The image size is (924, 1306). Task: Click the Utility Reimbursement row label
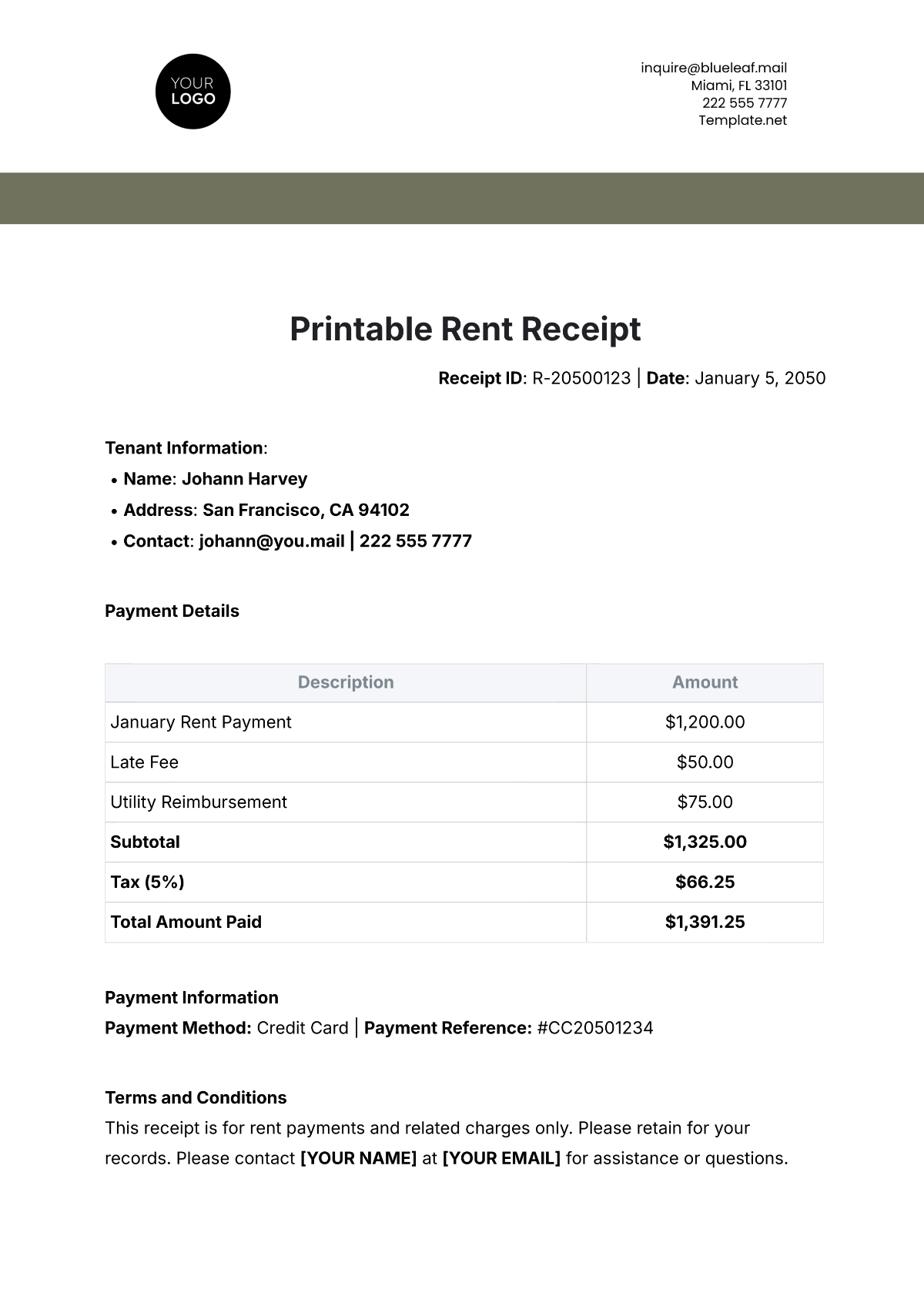pos(199,802)
